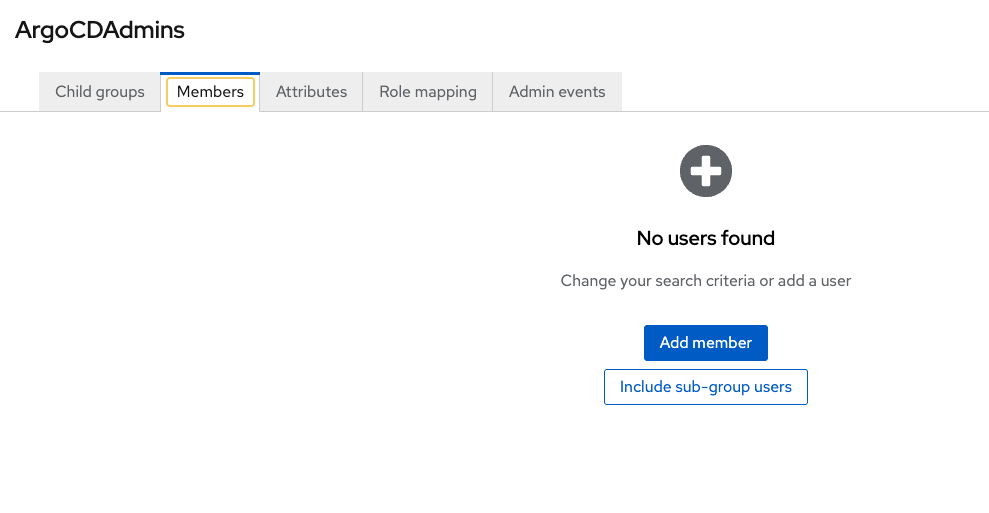Click Include sub-group users button
This screenshot has width=989, height=513.
pos(706,387)
